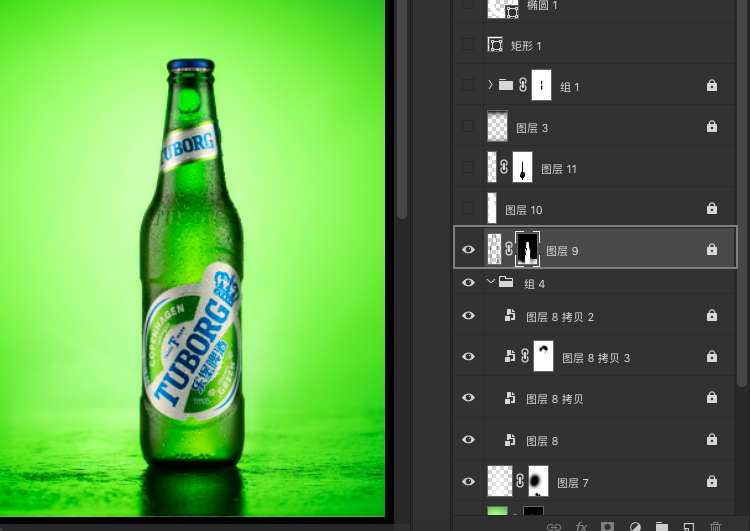Click lock icon on 图层 8 拷贝 3
This screenshot has height=531, width=750.
pyautogui.click(x=712, y=356)
